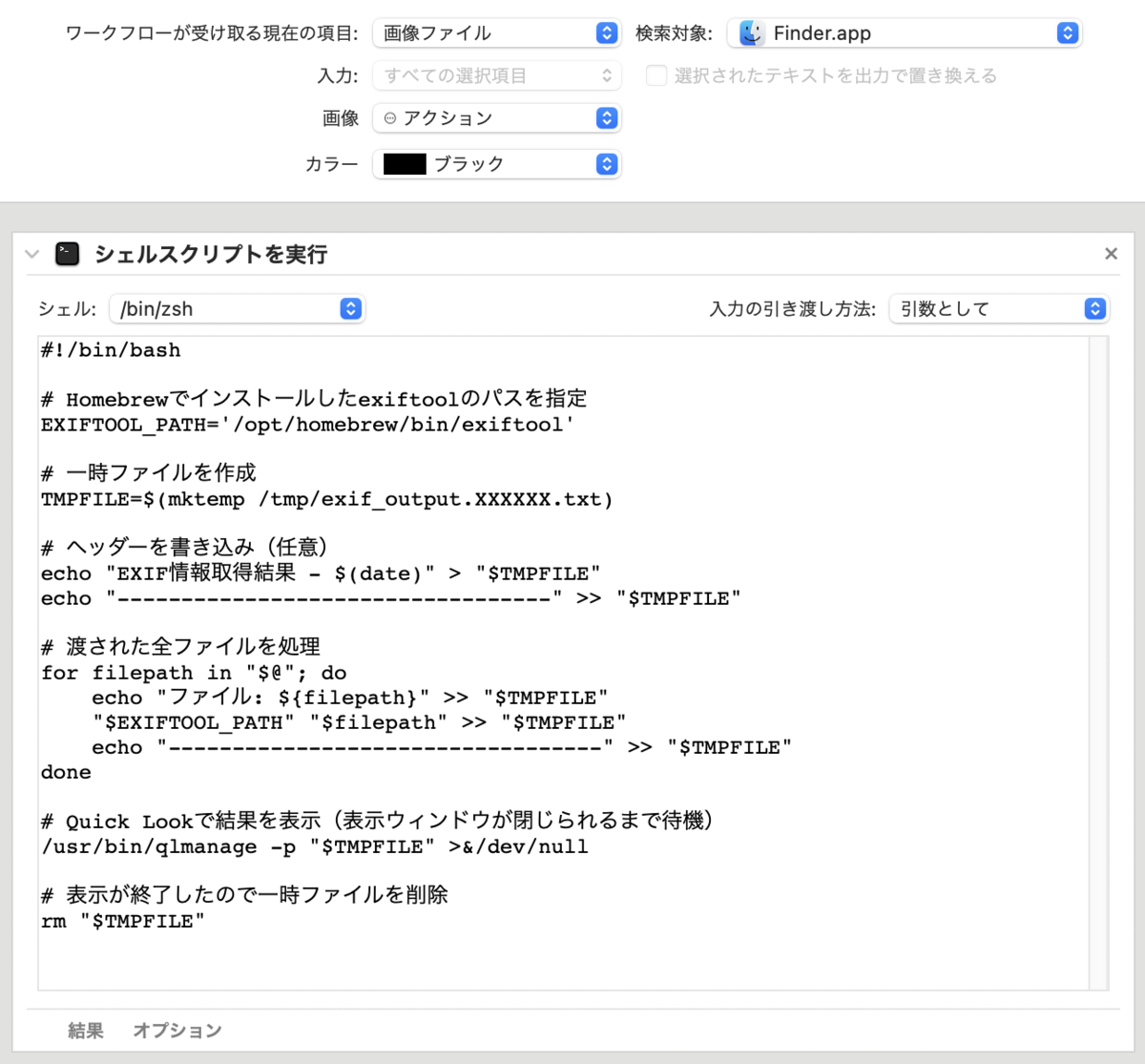
Task: Open the 画像 アクション dropdown
Action: click(x=496, y=118)
